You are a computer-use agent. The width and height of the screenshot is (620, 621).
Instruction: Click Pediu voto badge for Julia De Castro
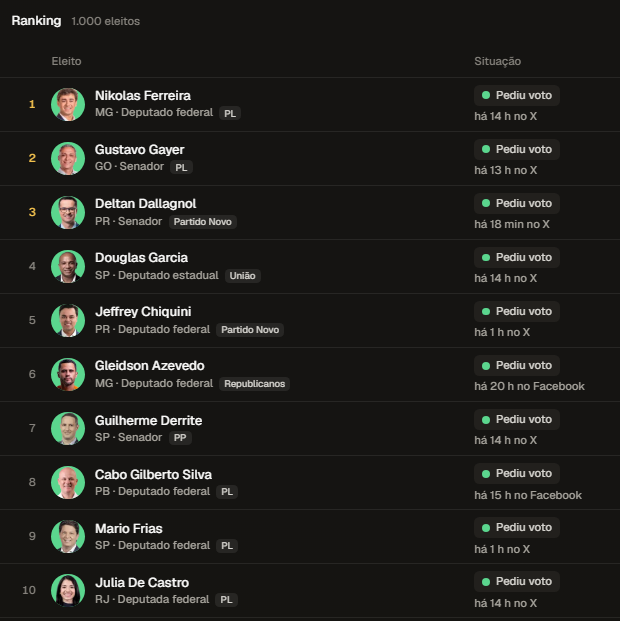pos(517,581)
